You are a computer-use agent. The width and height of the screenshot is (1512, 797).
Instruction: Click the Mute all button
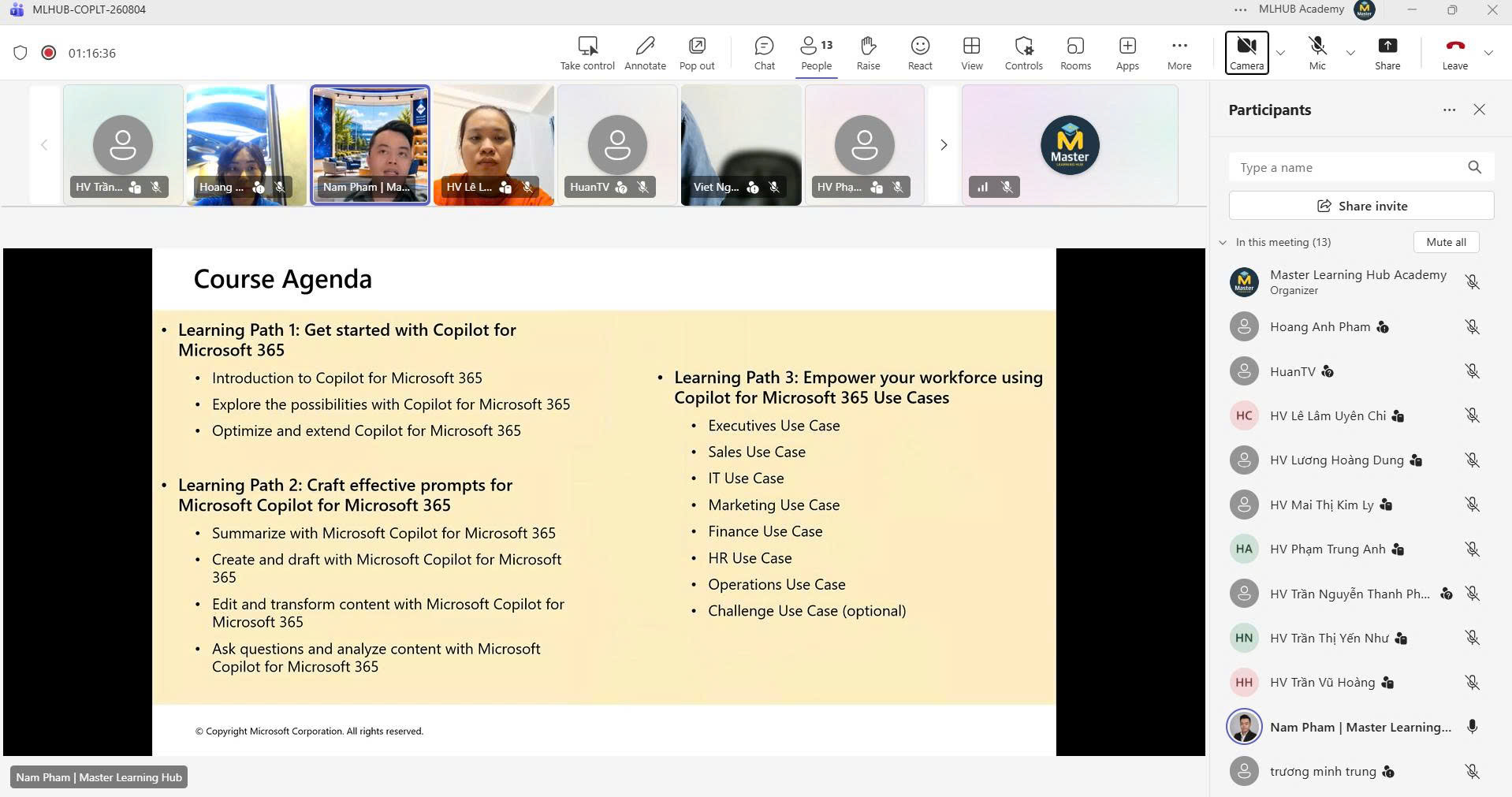coord(1446,242)
